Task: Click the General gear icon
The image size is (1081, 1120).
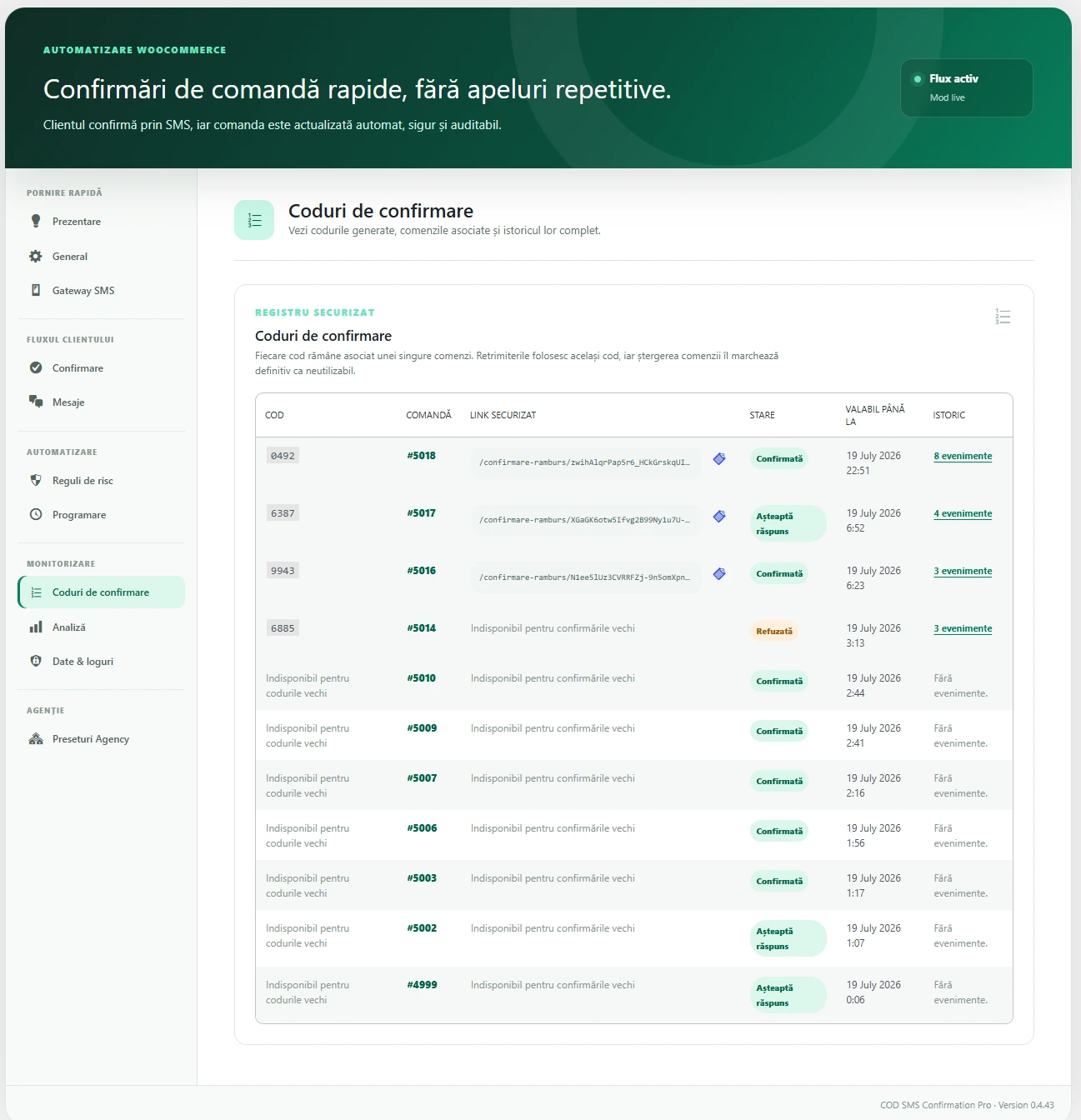Action: click(36, 256)
